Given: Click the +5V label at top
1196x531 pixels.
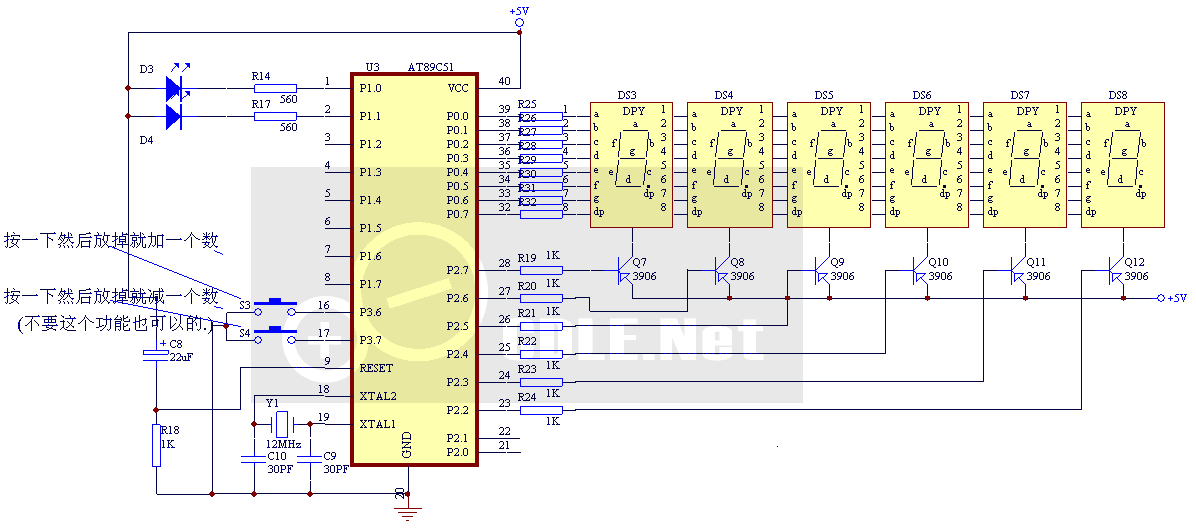Looking at the screenshot, I should (x=519, y=12).
